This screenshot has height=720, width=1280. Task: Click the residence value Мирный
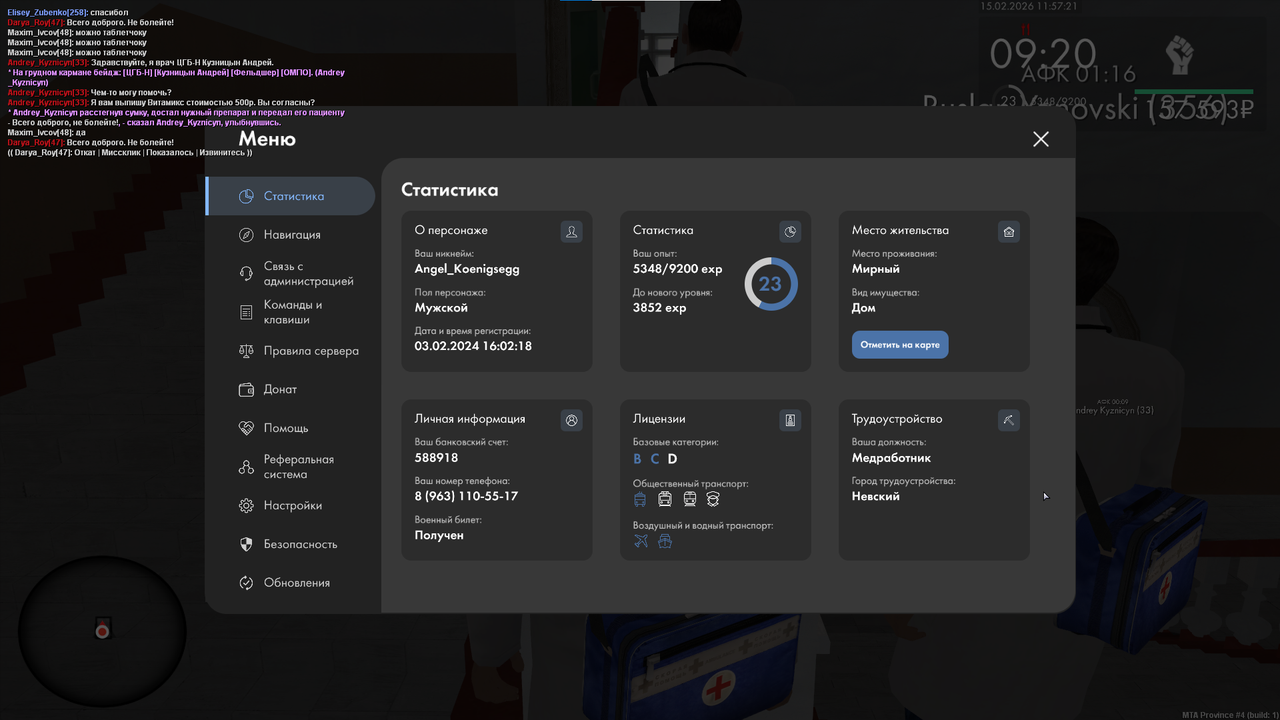[x=876, y=269]
